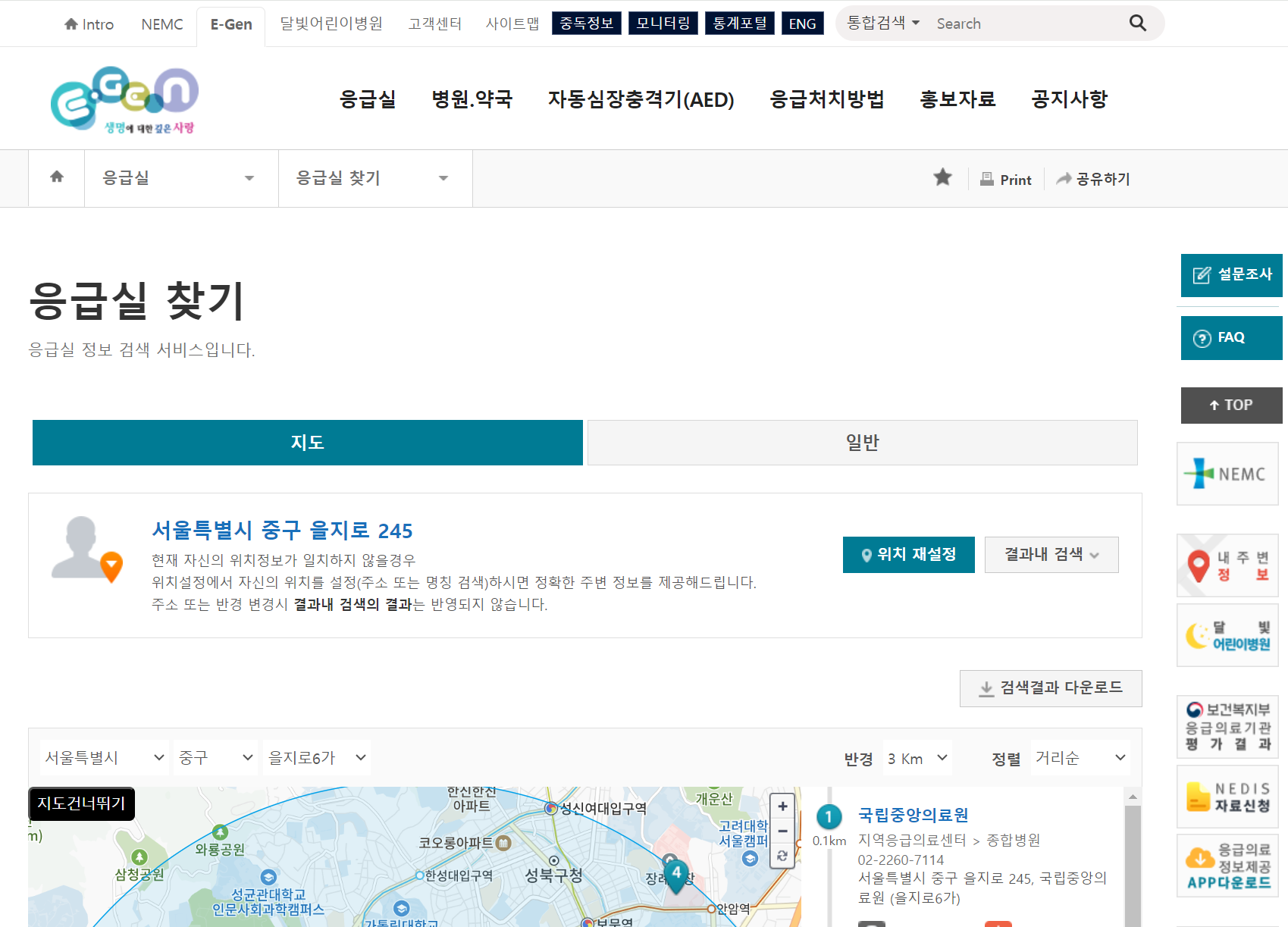Zoom out the map with minus button
Screen dimensions: 1288x927
pyautogui.click(x=782, y=831)
